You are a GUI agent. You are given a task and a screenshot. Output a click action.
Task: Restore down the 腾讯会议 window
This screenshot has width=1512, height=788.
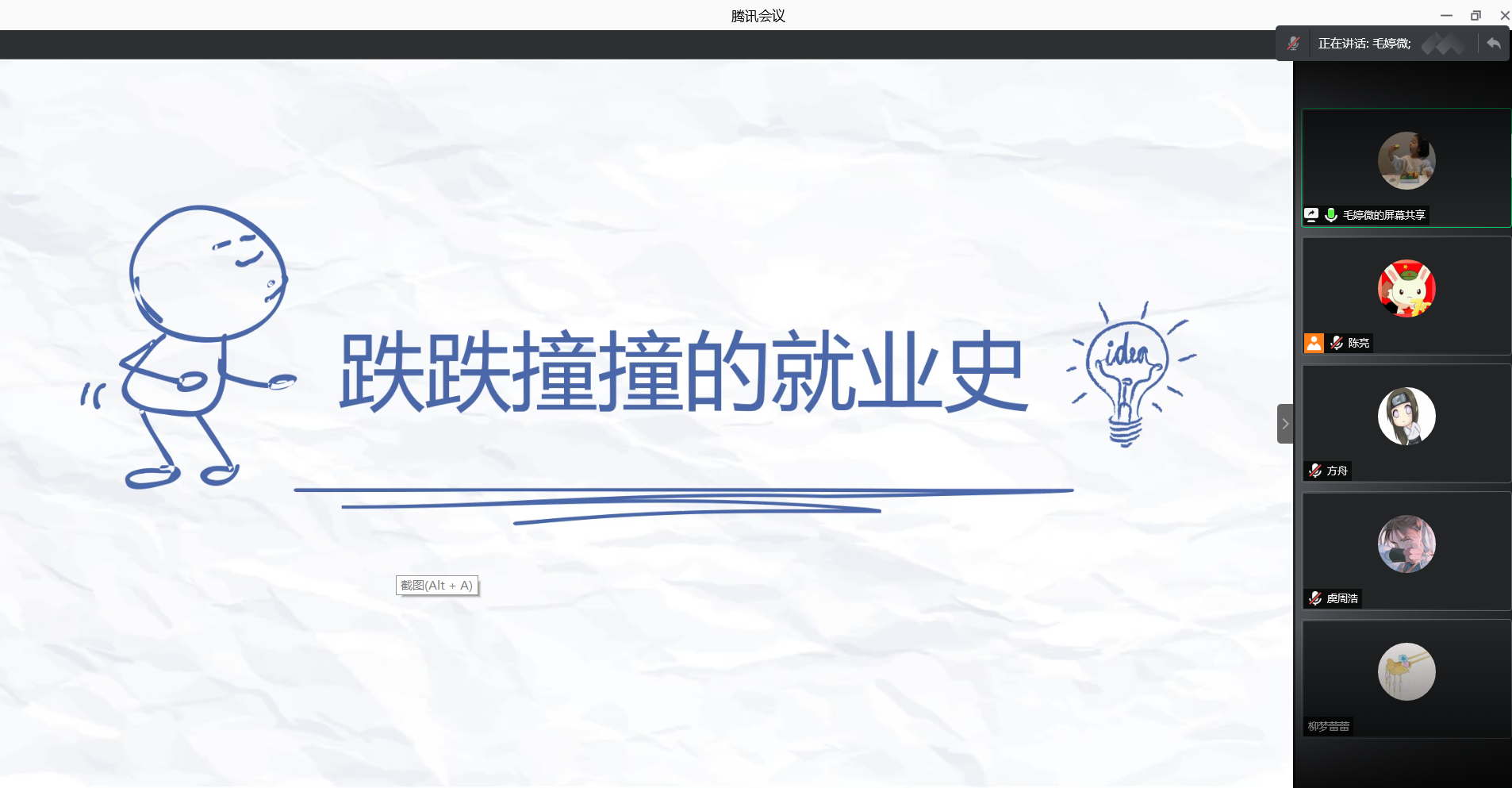tap(1476, 15)
